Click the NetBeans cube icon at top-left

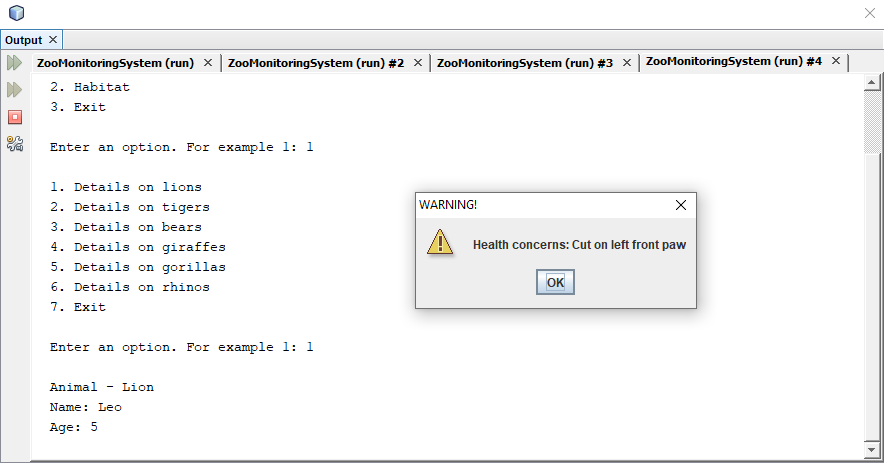[17, 13]
